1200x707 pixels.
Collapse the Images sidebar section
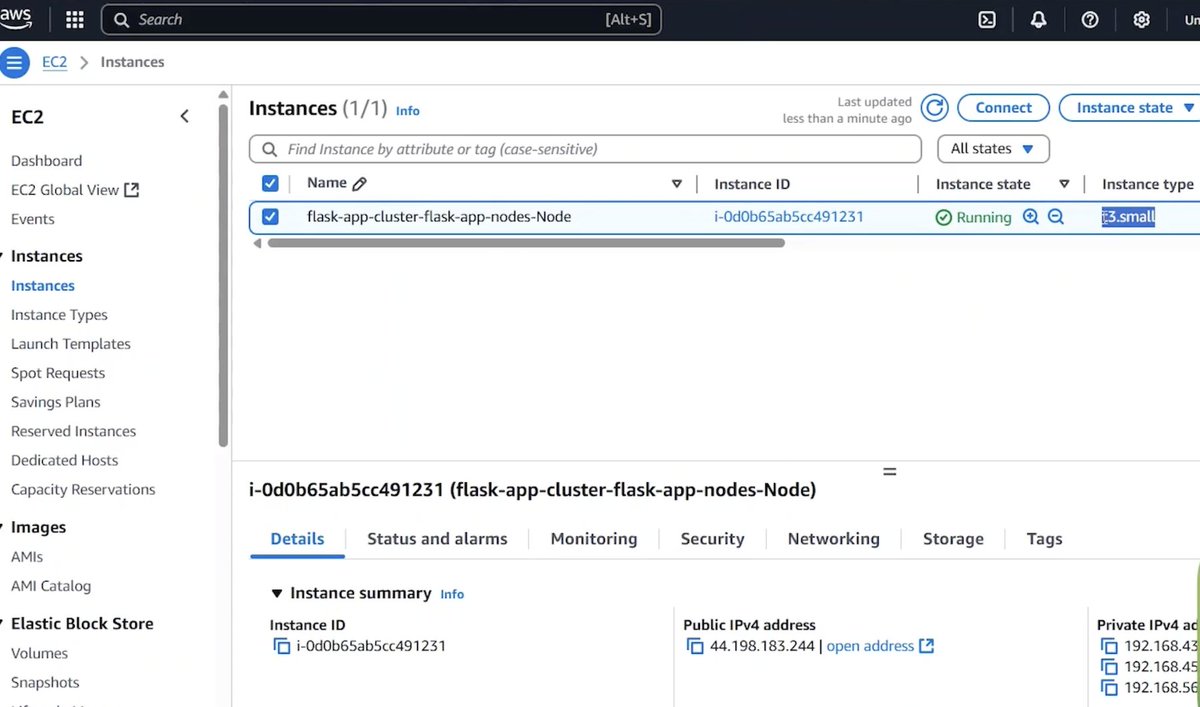click(x=3, y=528)
